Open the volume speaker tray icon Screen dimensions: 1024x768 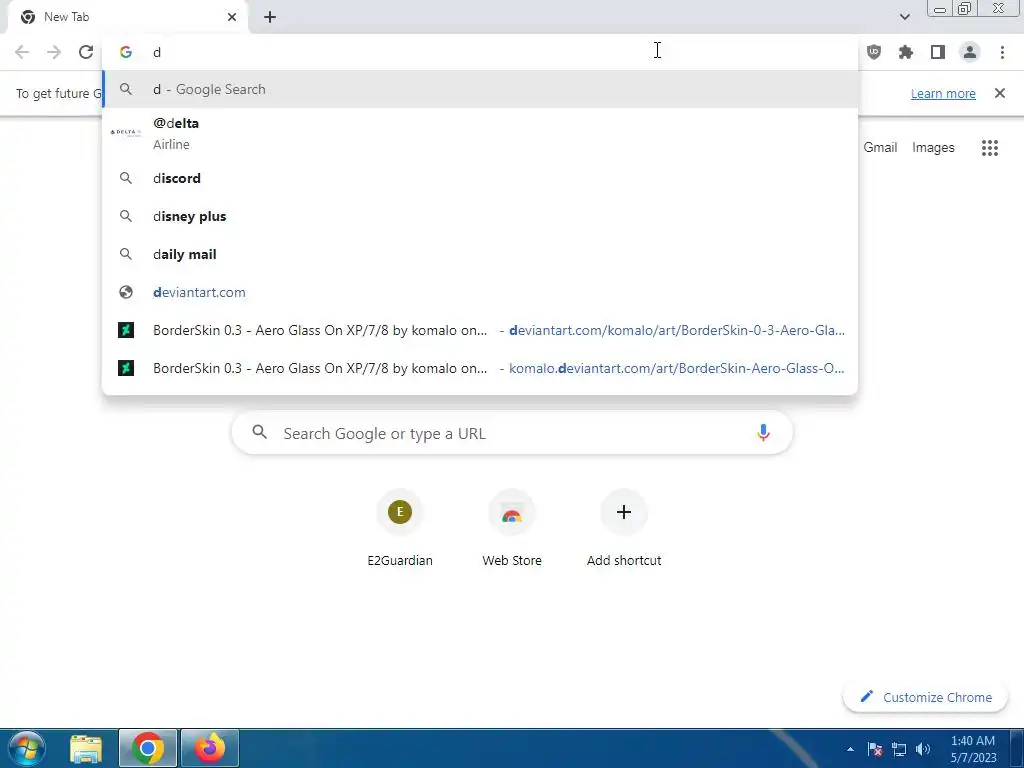923,749
